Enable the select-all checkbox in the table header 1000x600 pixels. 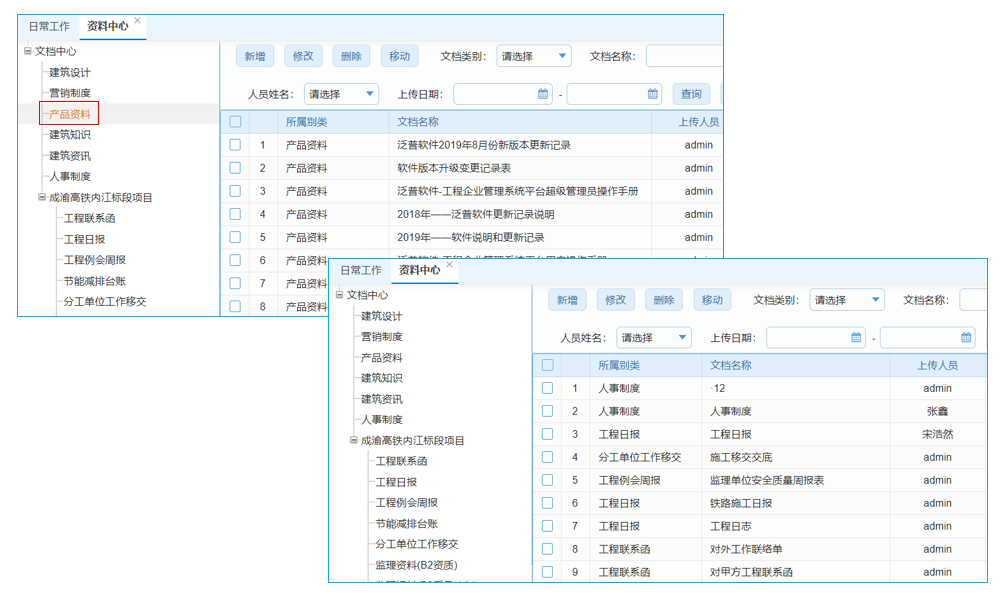tap(547, 365)
